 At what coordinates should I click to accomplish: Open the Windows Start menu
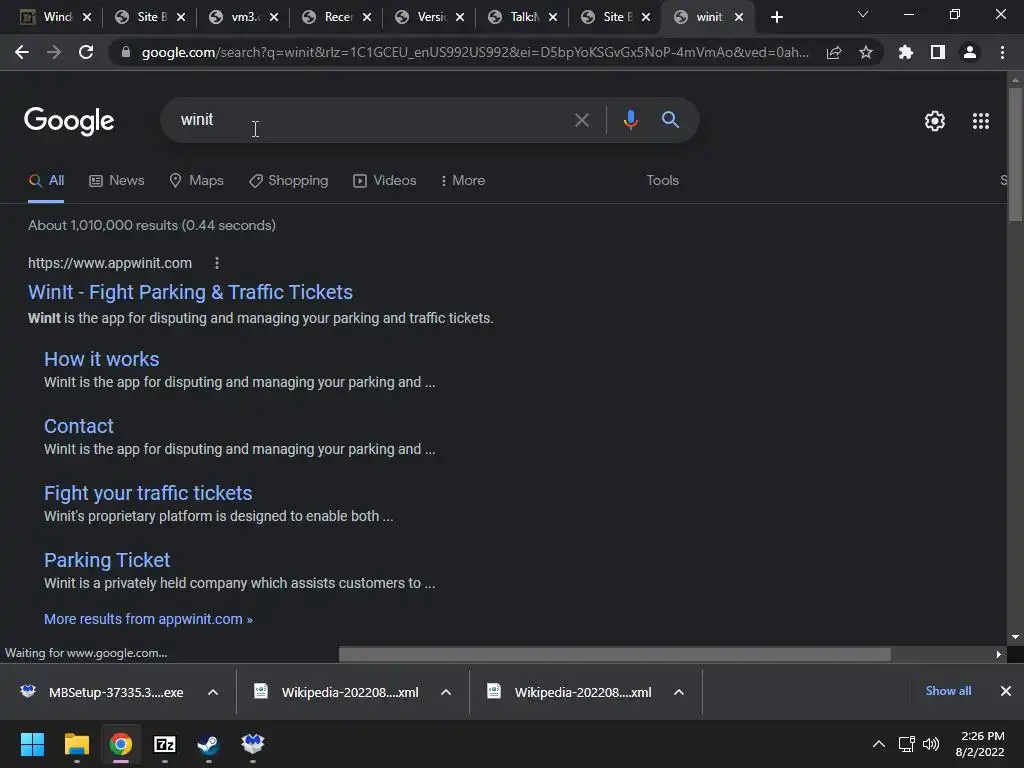point(32,744)
